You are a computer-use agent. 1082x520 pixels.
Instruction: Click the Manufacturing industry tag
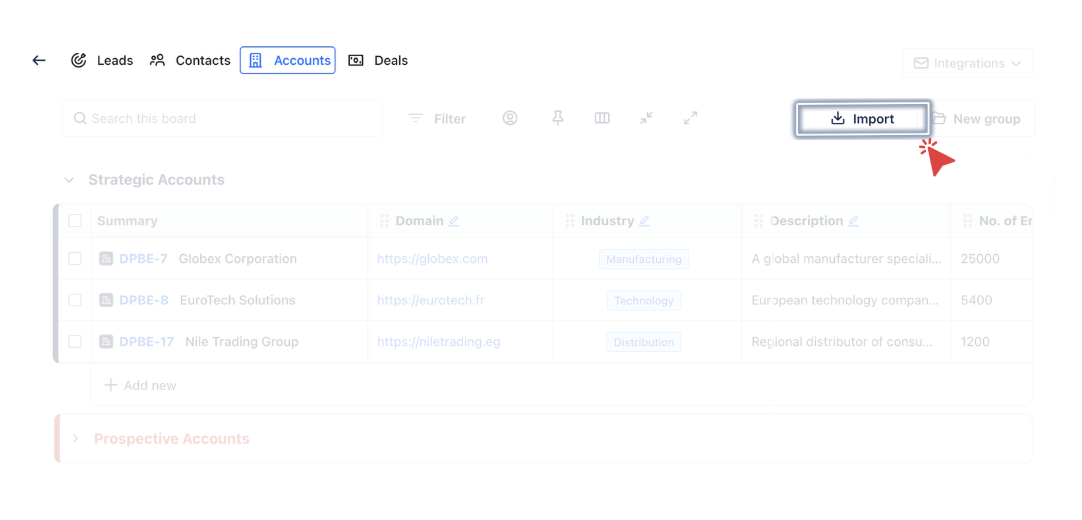click(x=643, y=259)
